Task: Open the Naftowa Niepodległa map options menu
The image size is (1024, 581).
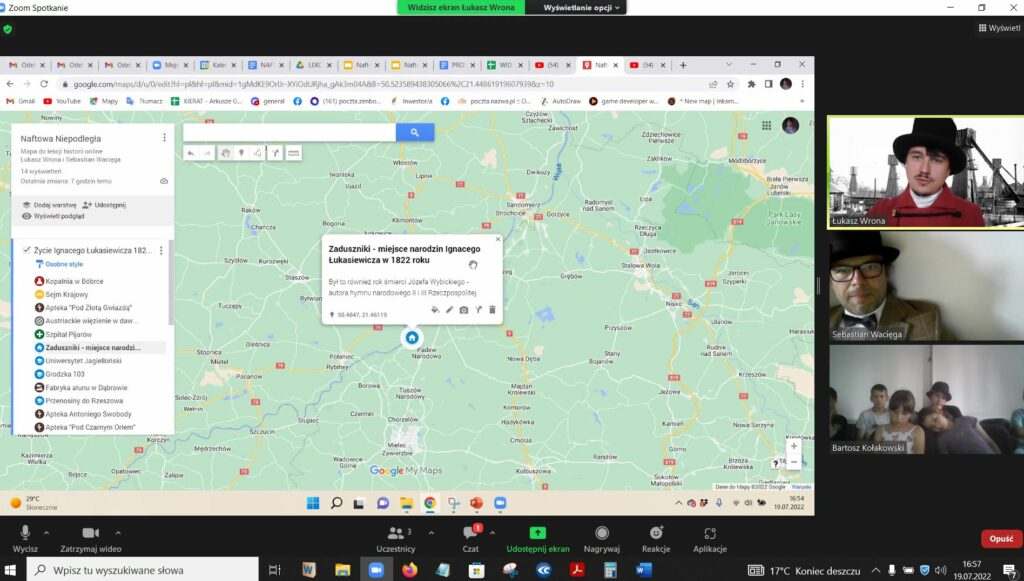Action: pos(164,137)
